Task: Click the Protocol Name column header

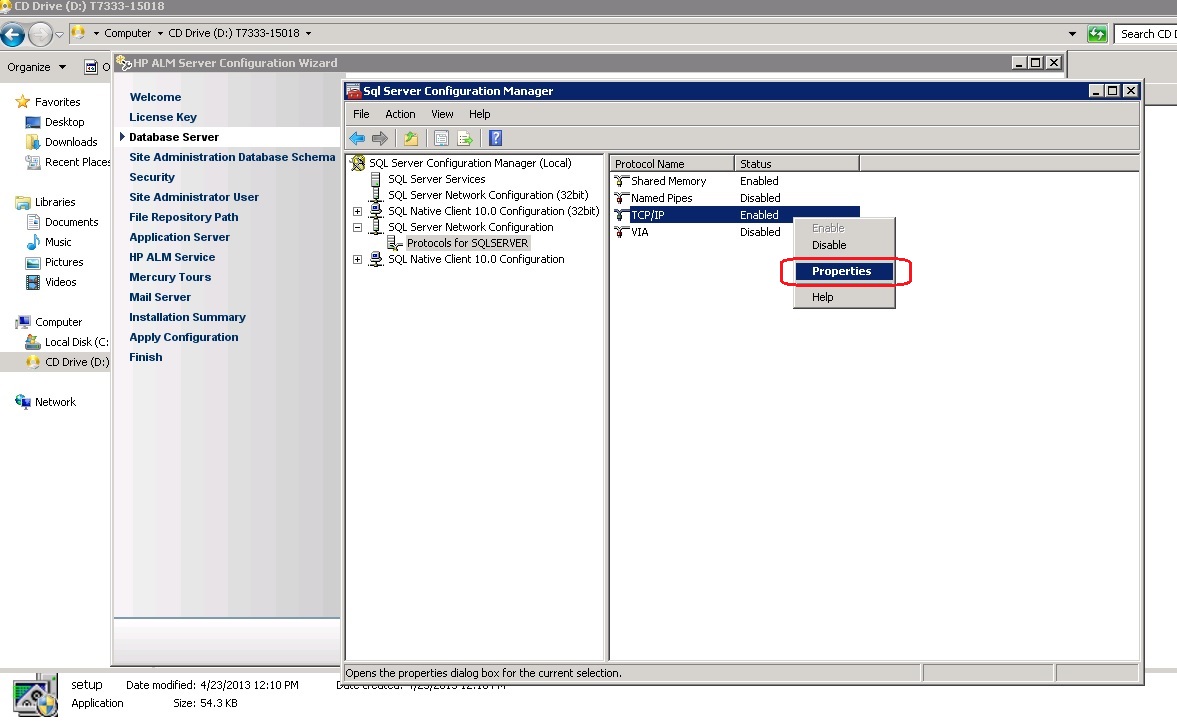Action: [672, 164]
